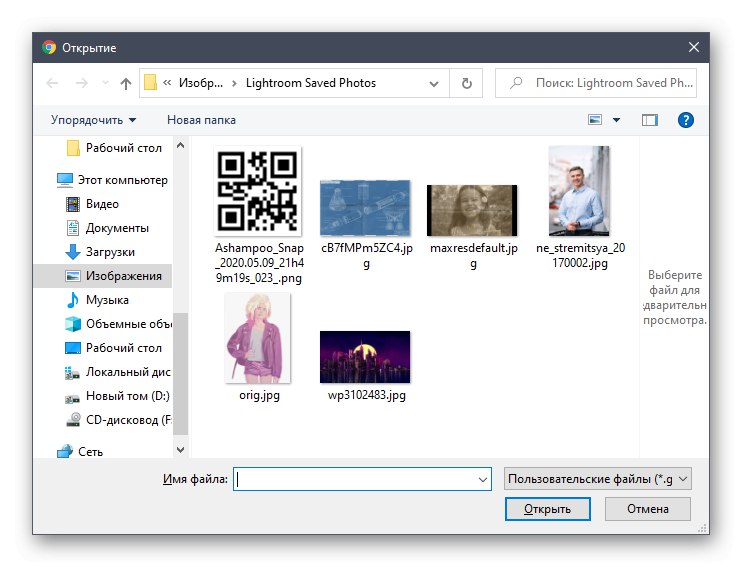Open the file type filter combo box
The height and width of the screenshot is (567, 742).
pyautogui.click(x=598, y=479)
